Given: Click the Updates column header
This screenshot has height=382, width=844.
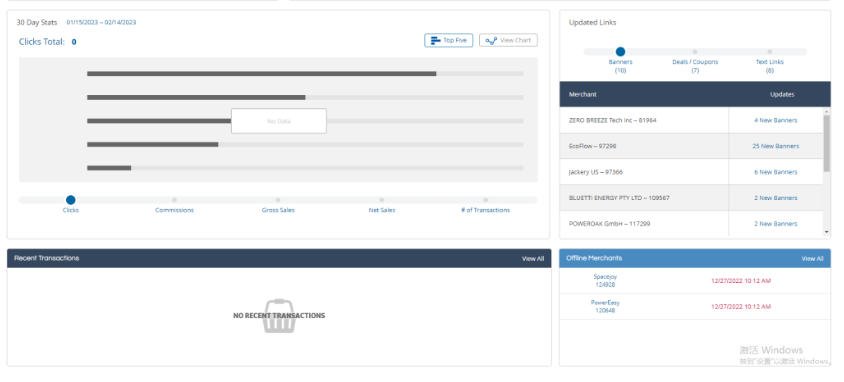Looking at the screenshot, I should (782, 94).
